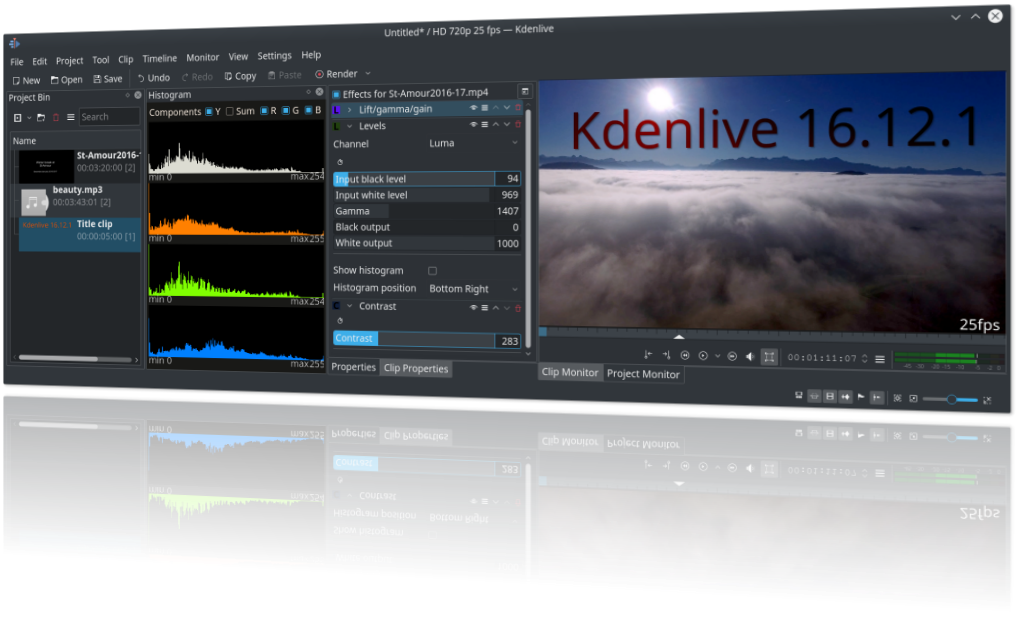1019x630 pixels.
Task: Click the zone fit icon in monitor toolbar
Action: [769, 354]
